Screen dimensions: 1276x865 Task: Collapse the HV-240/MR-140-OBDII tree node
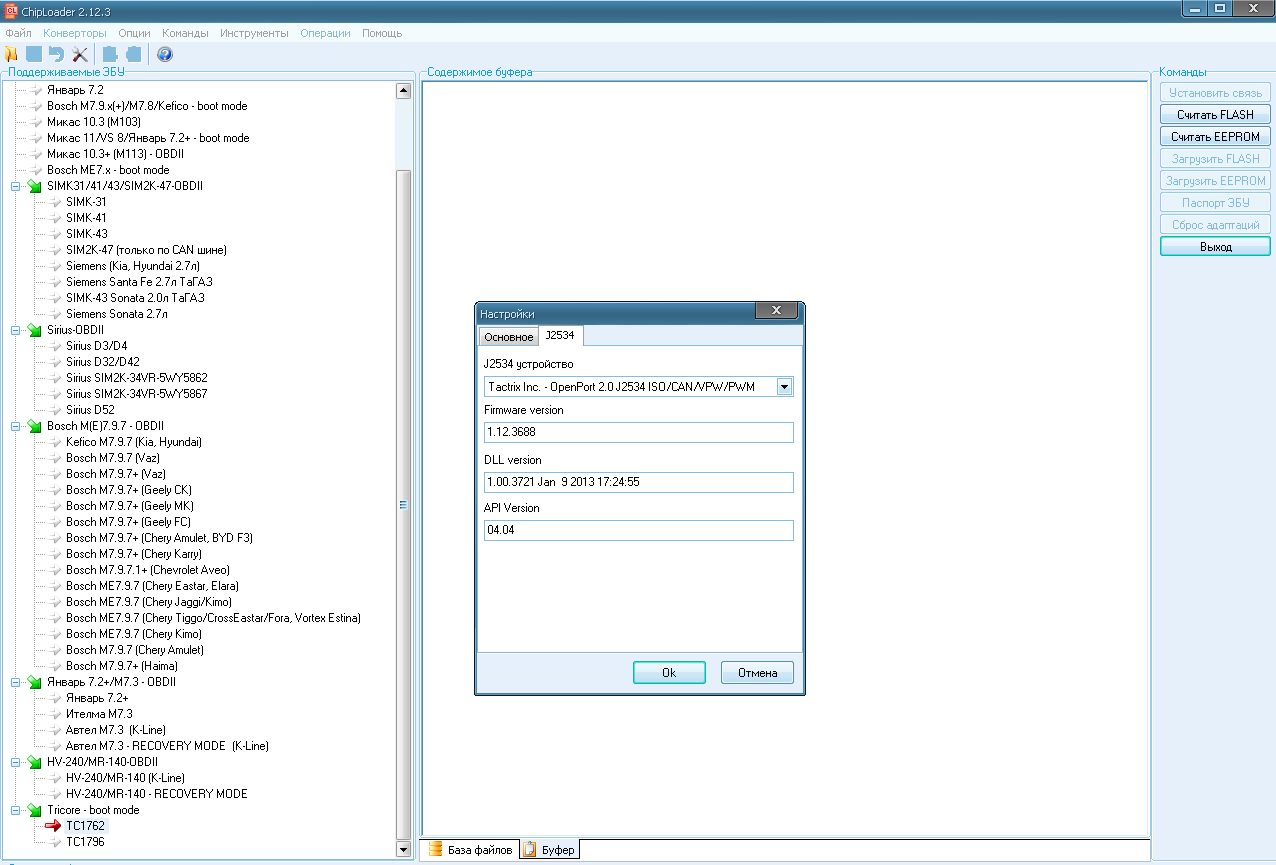click(15, 762)
